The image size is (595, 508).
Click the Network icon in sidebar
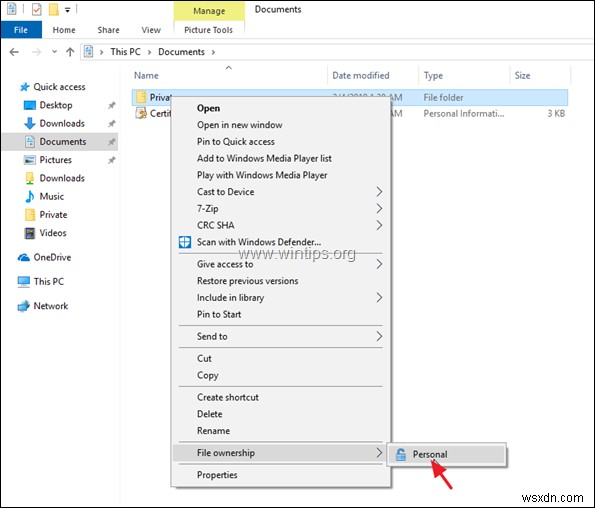(x=24, y=306)
